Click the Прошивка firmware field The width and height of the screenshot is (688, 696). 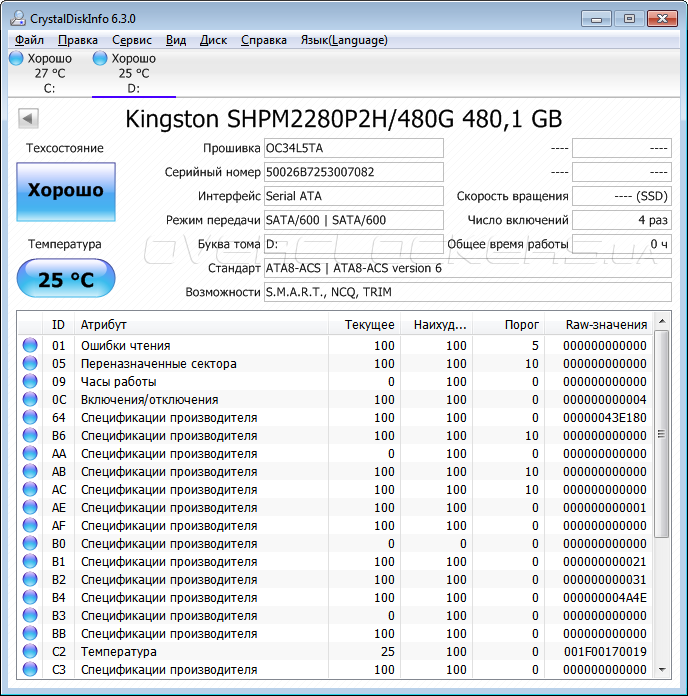tap(354, 148)
